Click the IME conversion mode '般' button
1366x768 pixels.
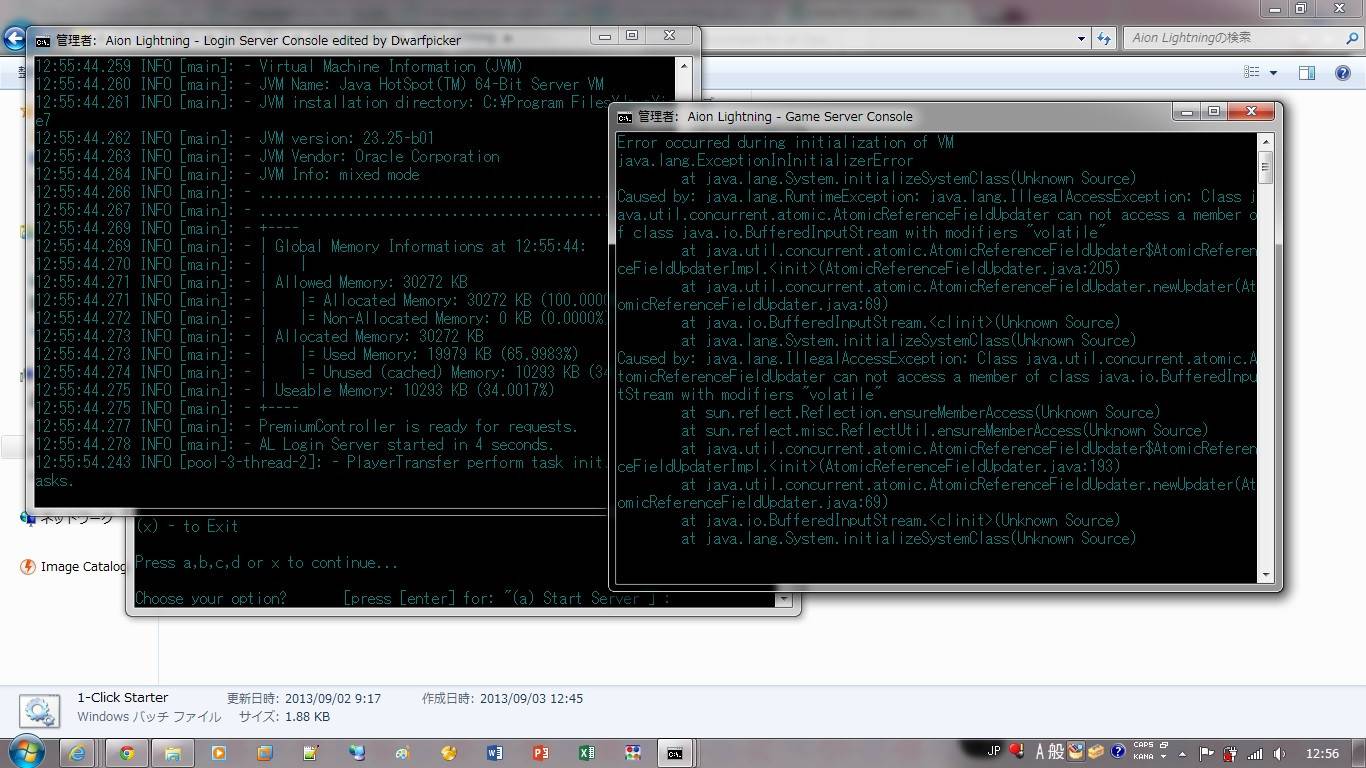(x=1057, y=752)
